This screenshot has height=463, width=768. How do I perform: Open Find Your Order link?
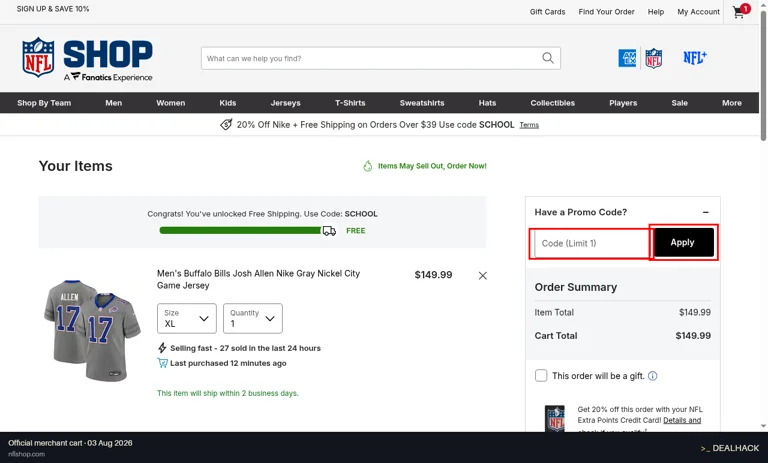pyautogui.click(x=606, y=12)
